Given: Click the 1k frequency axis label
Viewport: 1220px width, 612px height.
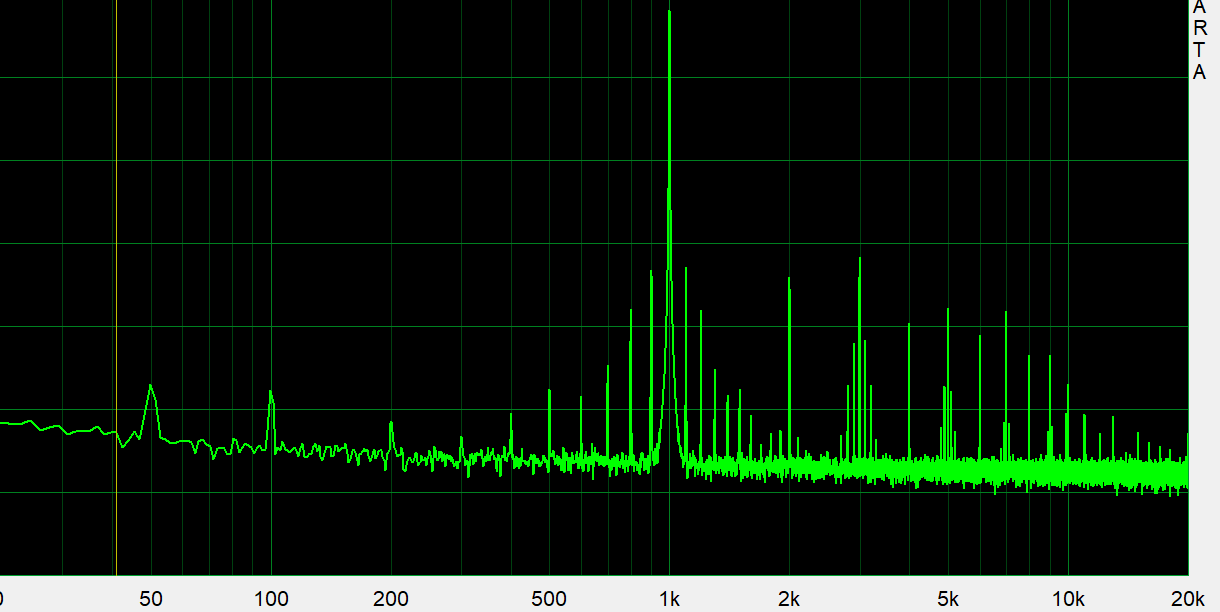Looking at the screenshot, I should click(x=669, y=600).
